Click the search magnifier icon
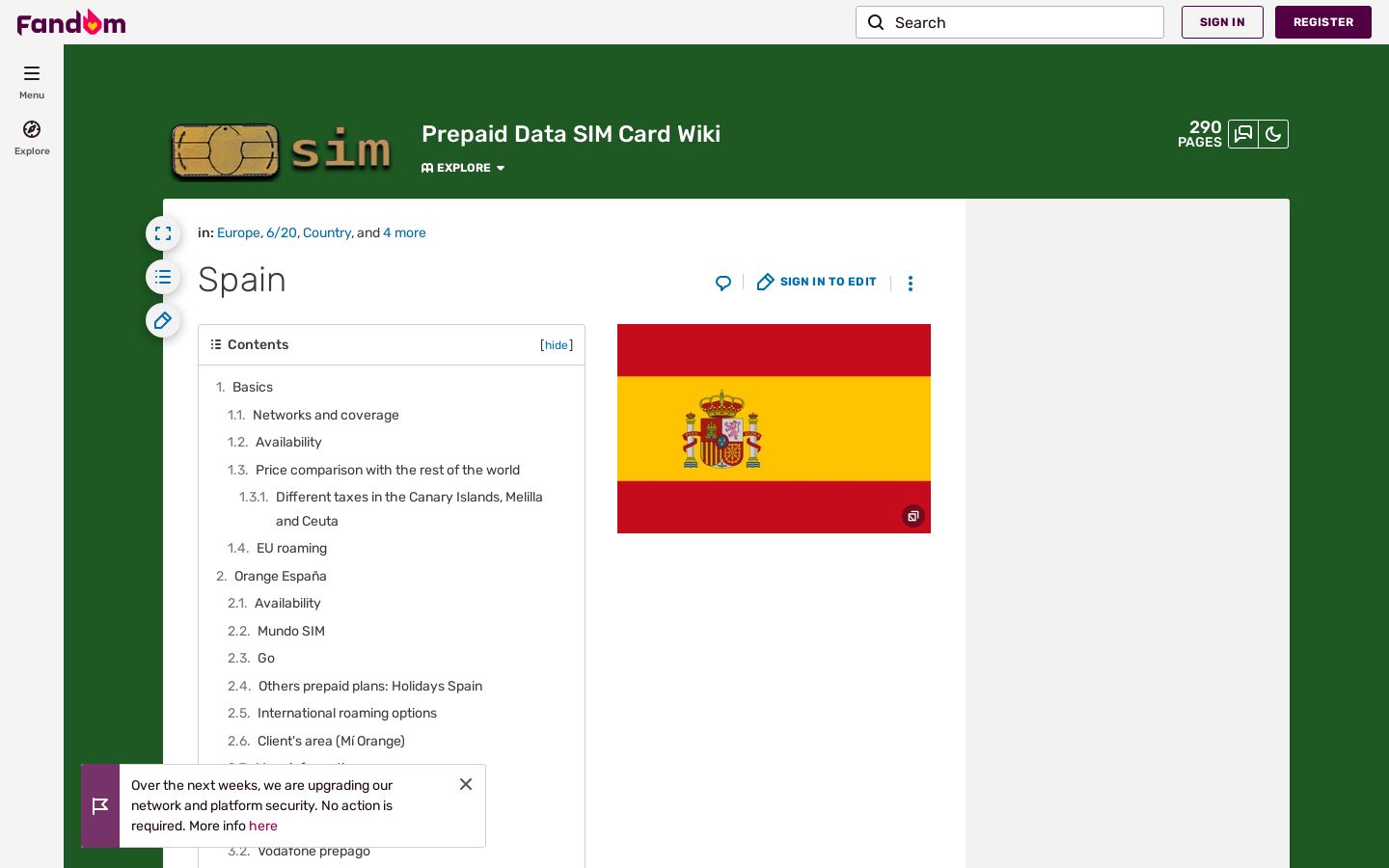The height and width of the screenshot is (868, 1389). point(876,22)
